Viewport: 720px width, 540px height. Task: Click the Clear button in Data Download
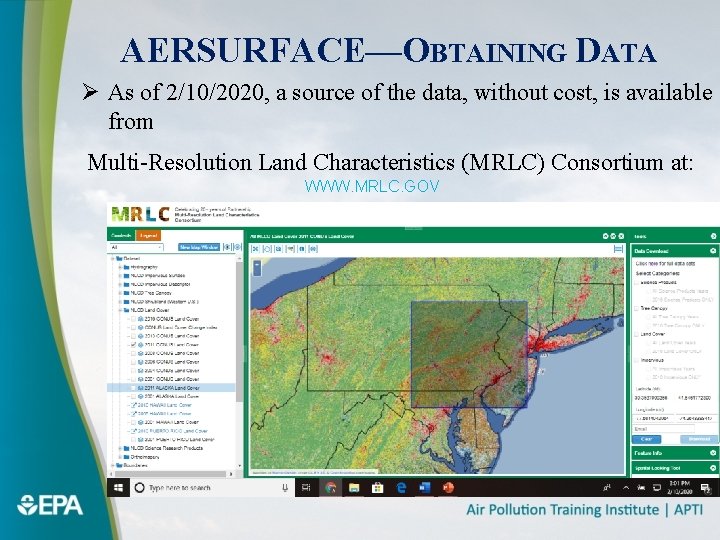646,439
